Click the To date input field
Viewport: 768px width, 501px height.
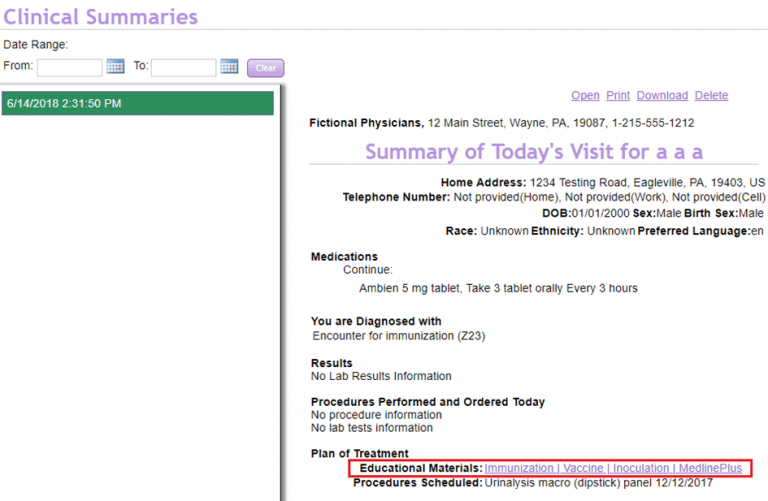tap(183, 67)
